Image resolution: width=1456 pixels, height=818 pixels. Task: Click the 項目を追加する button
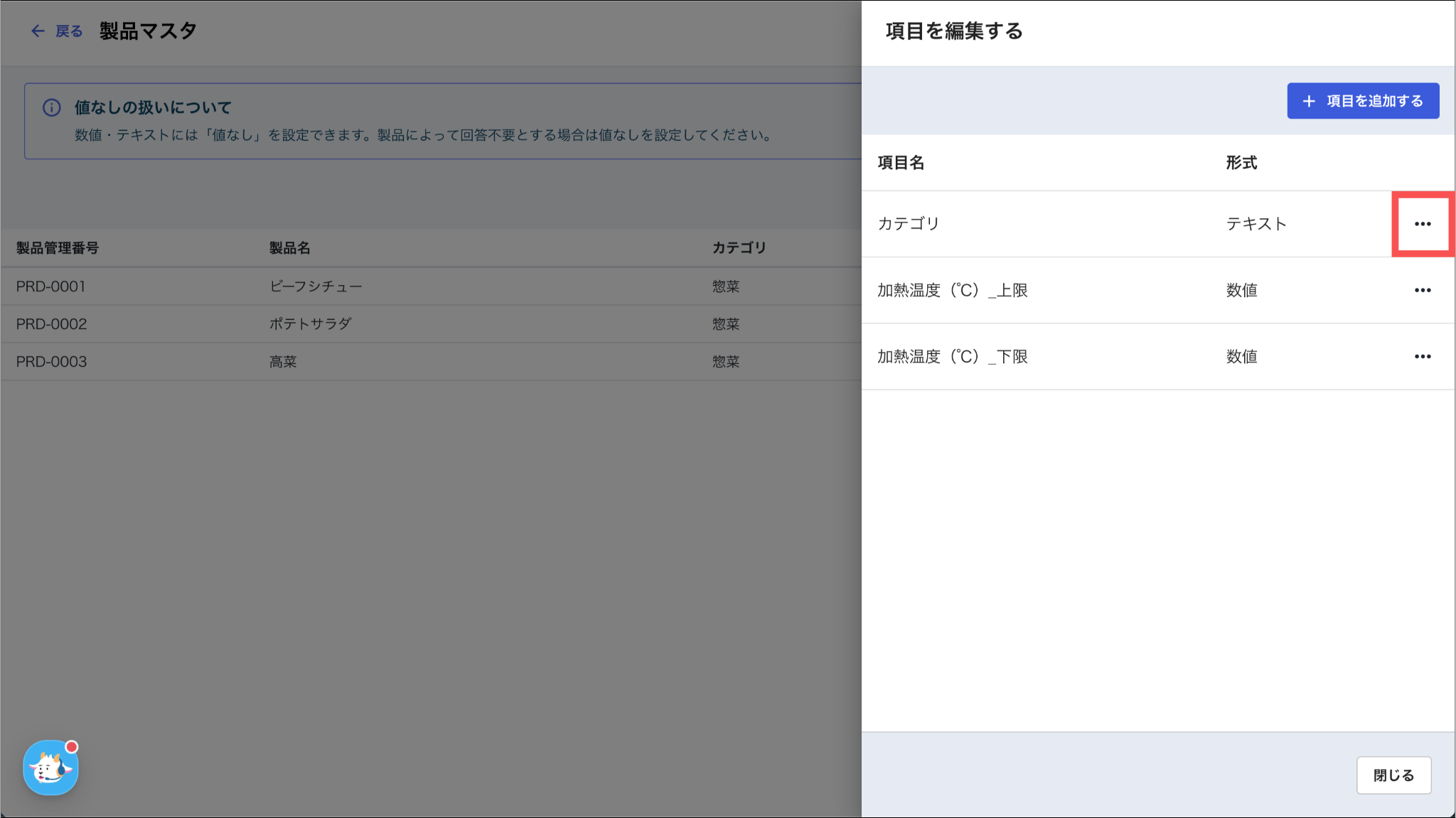click(1363, 101)
